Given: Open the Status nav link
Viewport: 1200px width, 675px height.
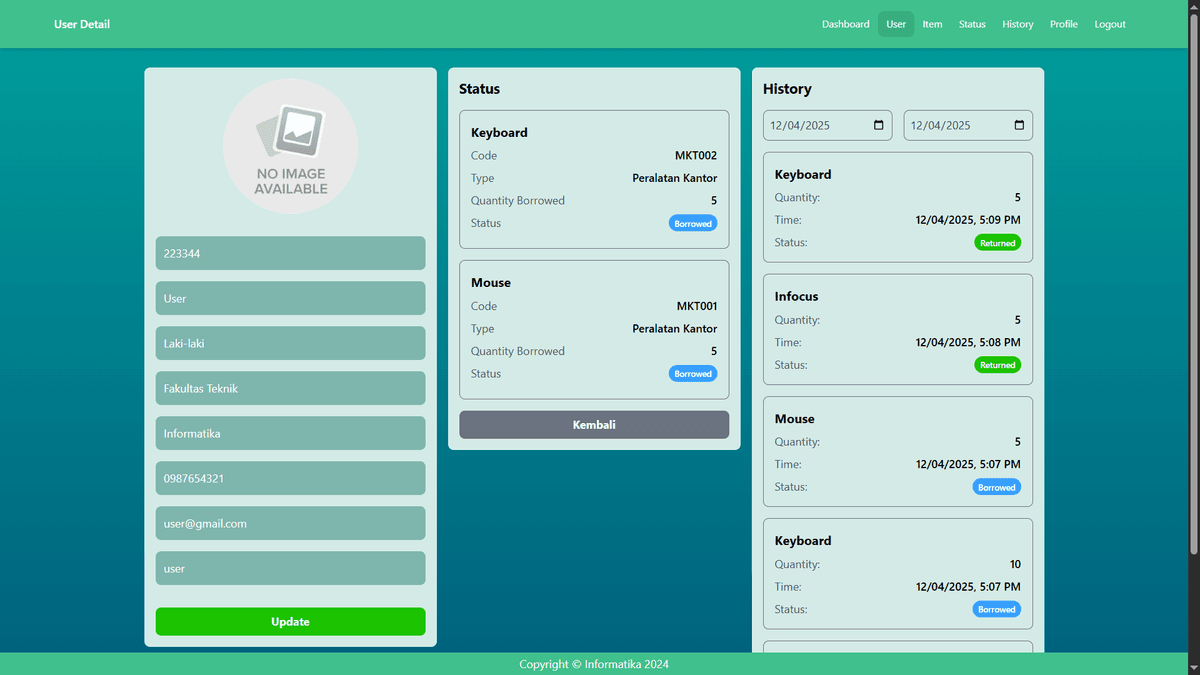Looking at the screenshot, I should click(972, 24).
